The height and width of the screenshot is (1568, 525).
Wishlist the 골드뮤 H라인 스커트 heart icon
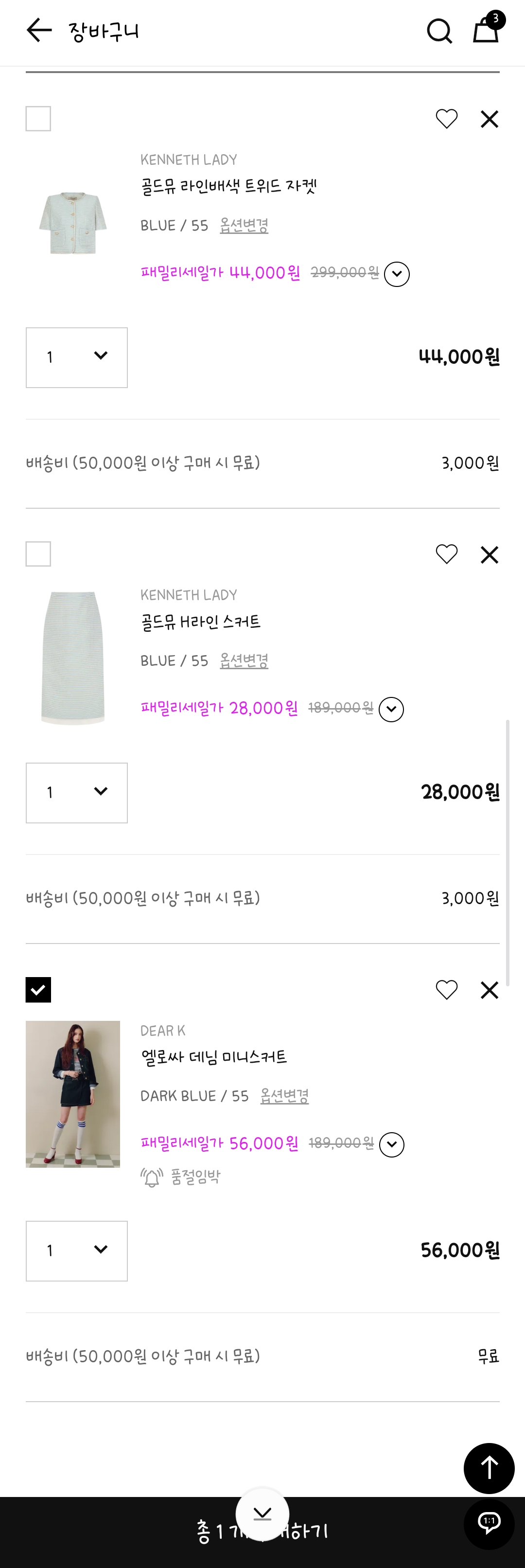(447, 554)
